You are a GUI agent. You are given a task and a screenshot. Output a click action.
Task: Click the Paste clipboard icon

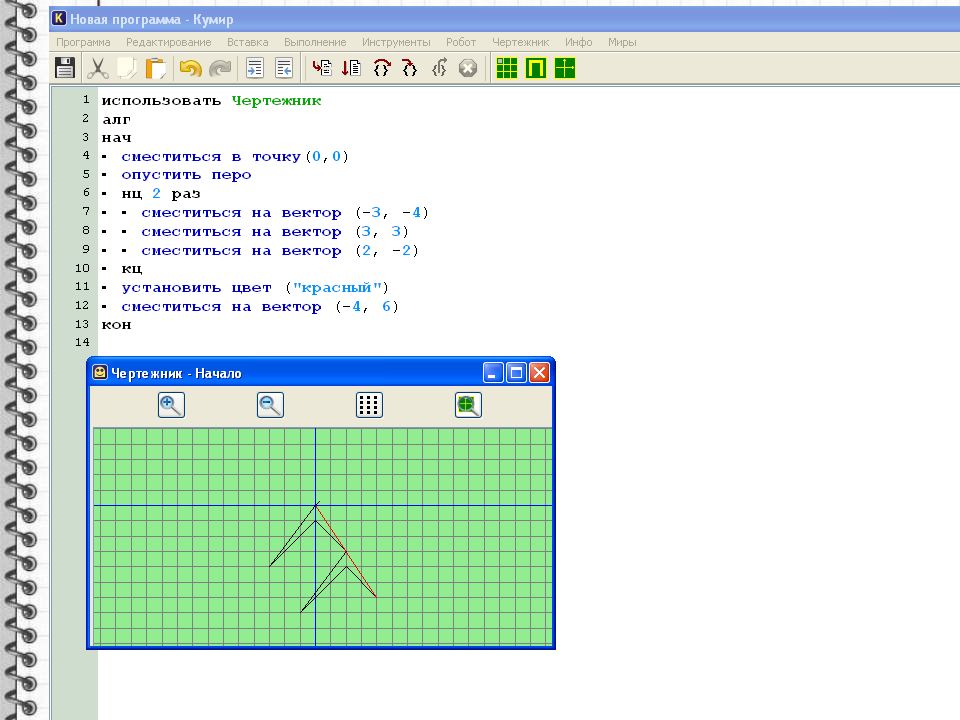pyautogui.click(x=156, y=68)
